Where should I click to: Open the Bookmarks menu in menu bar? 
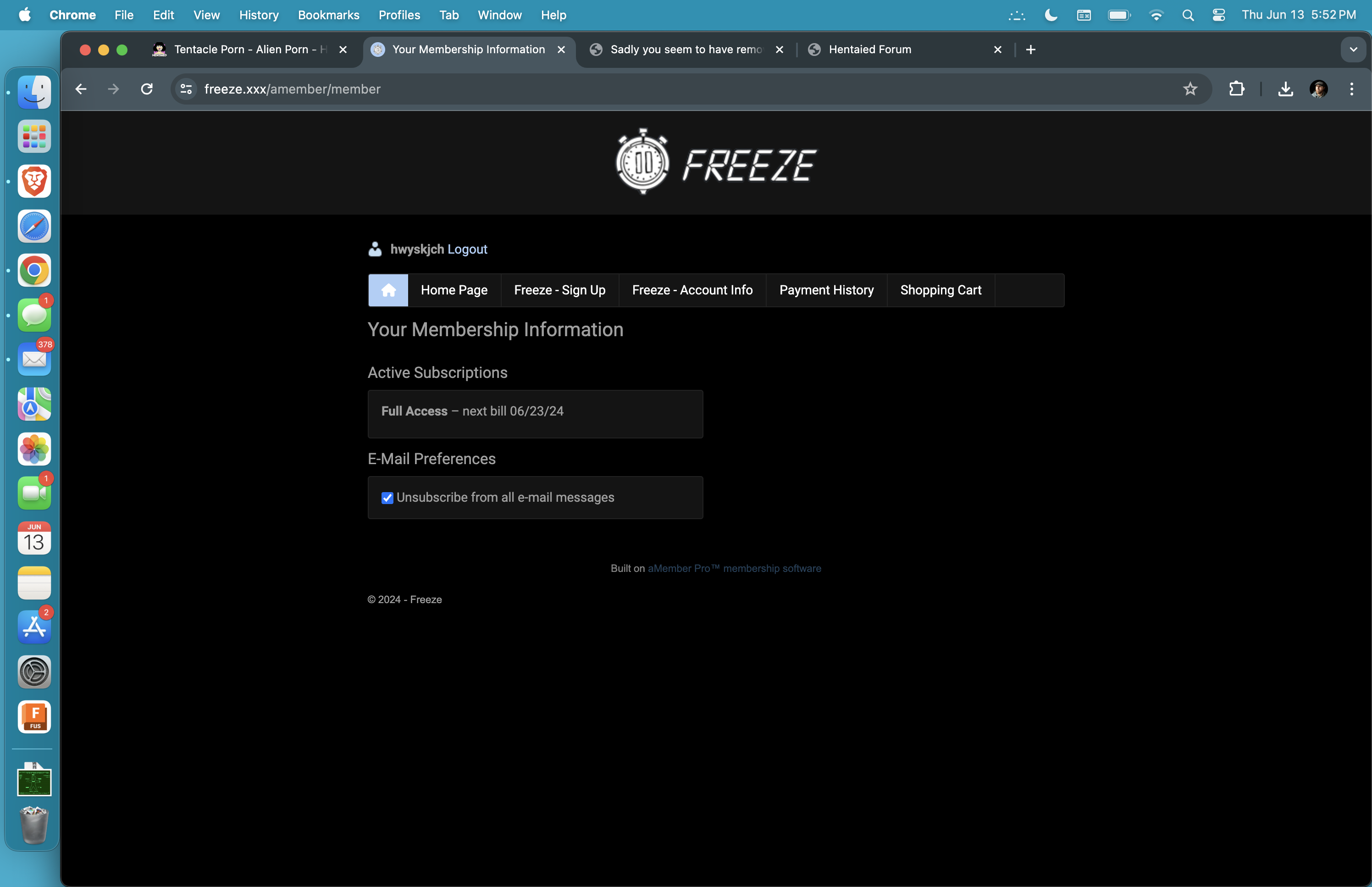click(328, 16)
